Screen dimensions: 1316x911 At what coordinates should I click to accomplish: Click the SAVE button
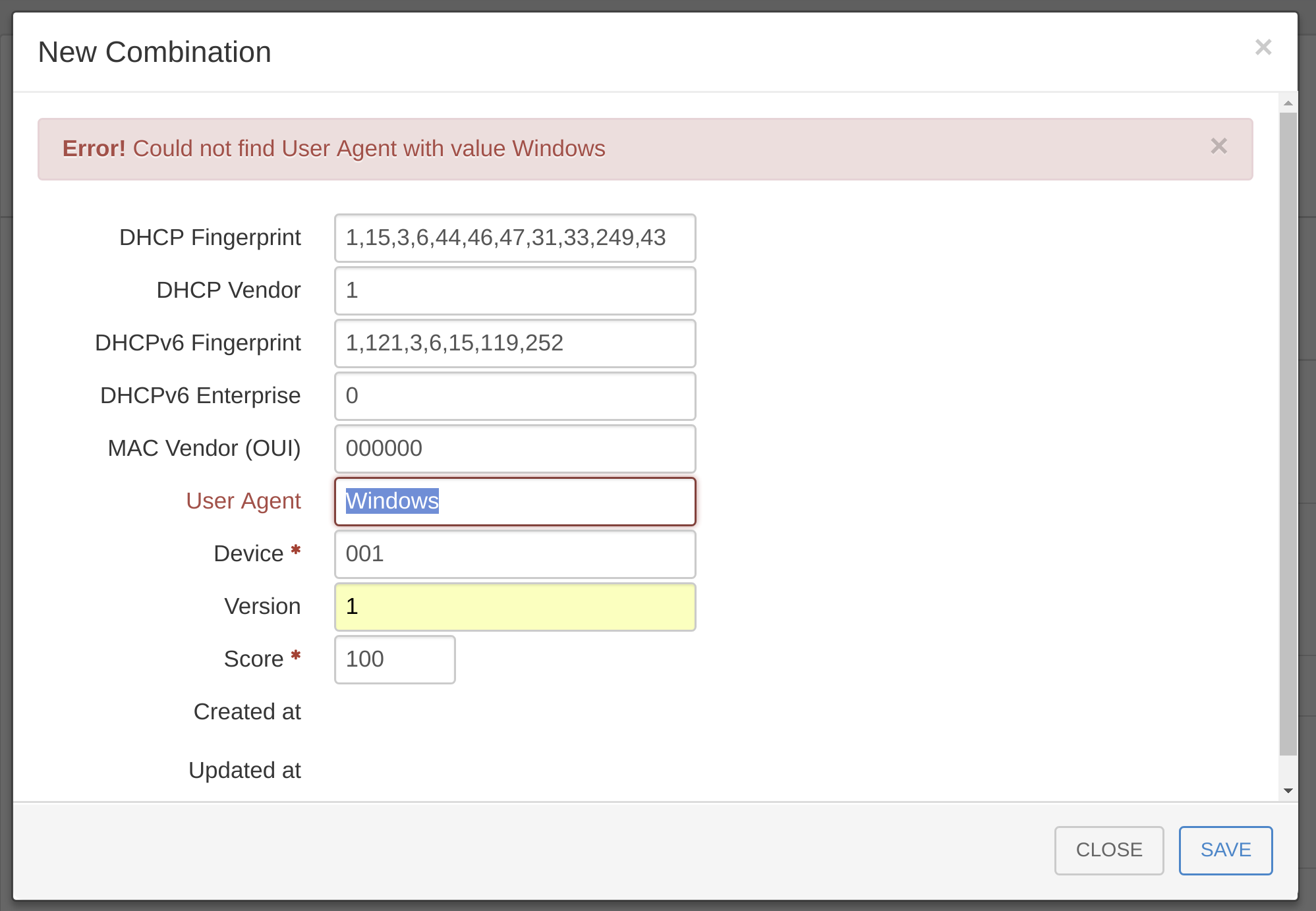pos(1225,850)
